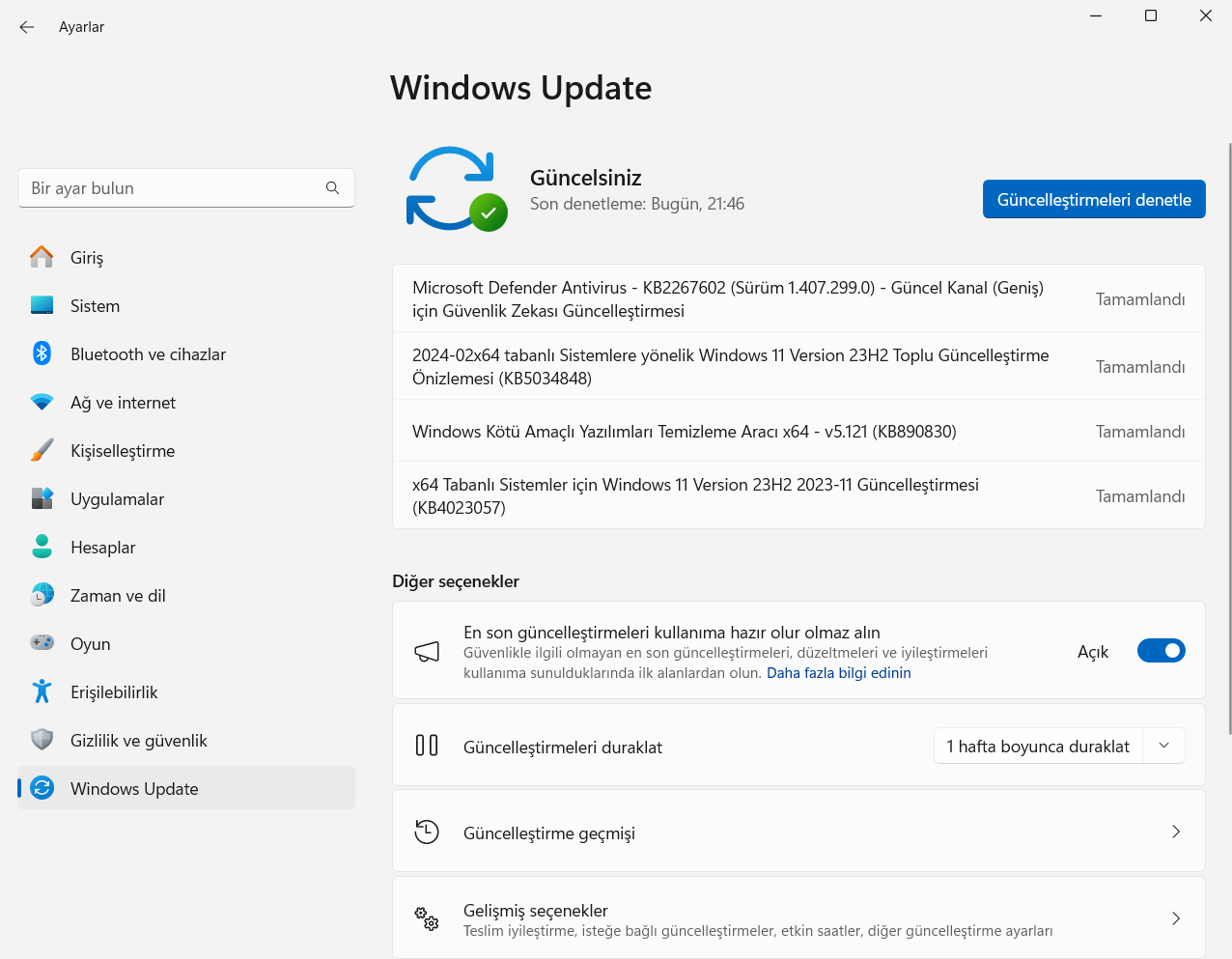Image resolution: width=1232 pixels, height=959 pixels.
Task: Click the Kişiselleştirme paintbrush icon
Action: point(42,450)
